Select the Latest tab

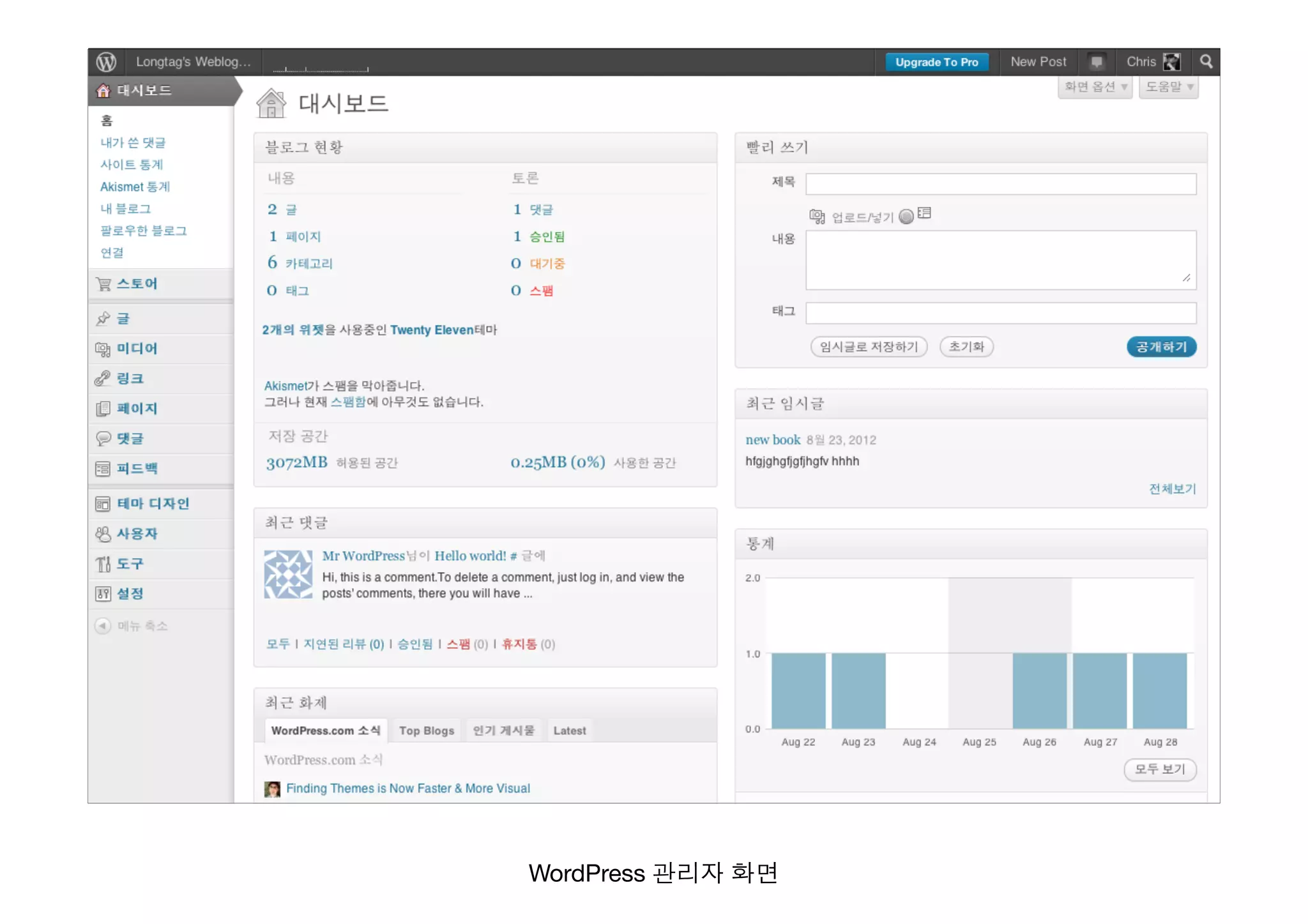pos(569,730)
